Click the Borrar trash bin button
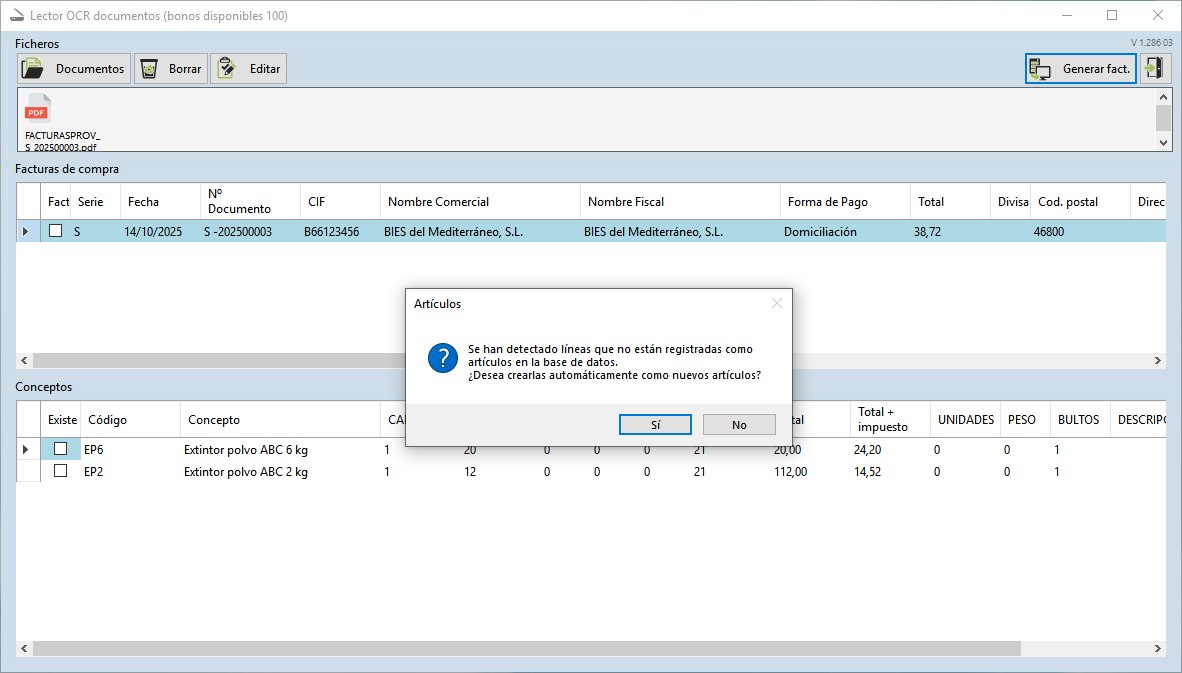Viewport: 1182px width, 673px height. tap(171, 69)
